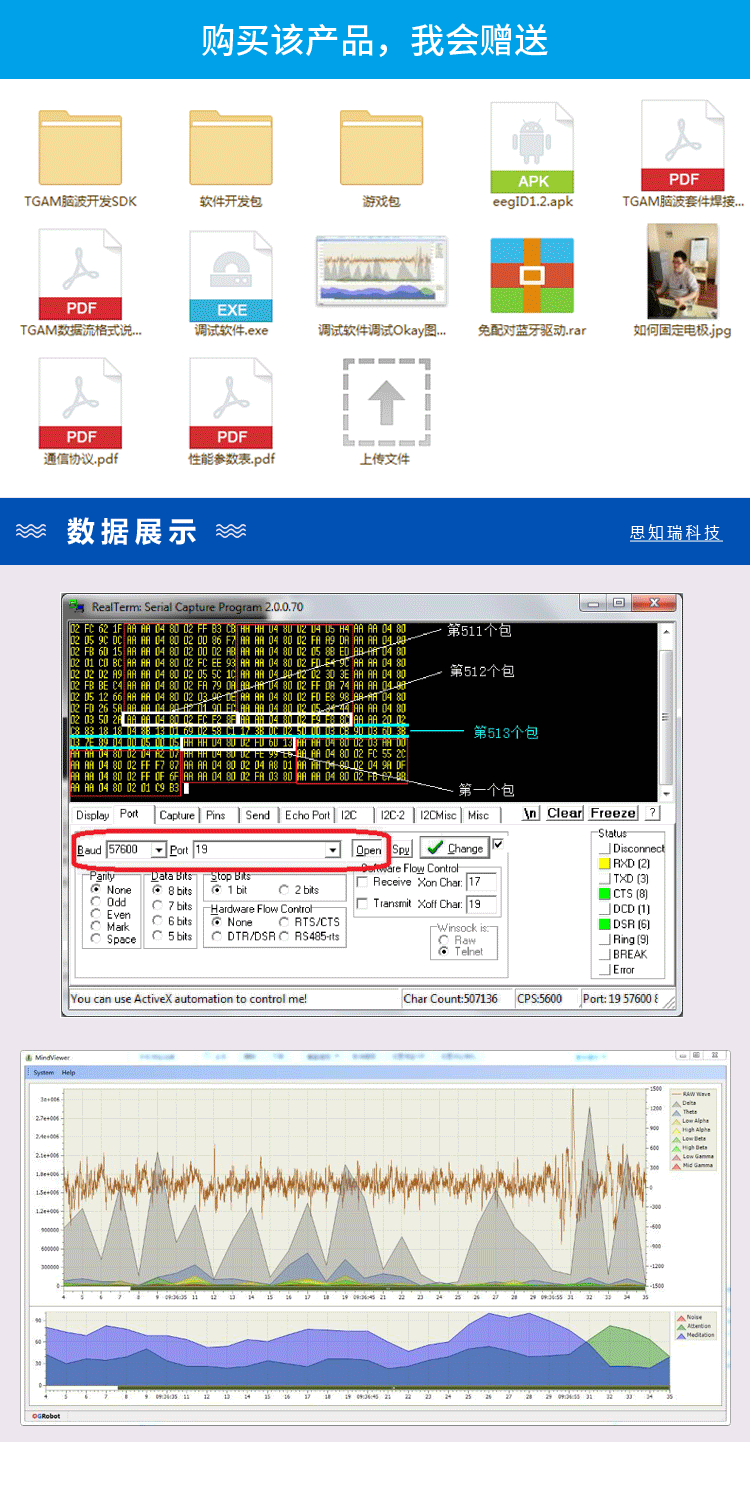Click the \n newline button

tap(531, 813)
